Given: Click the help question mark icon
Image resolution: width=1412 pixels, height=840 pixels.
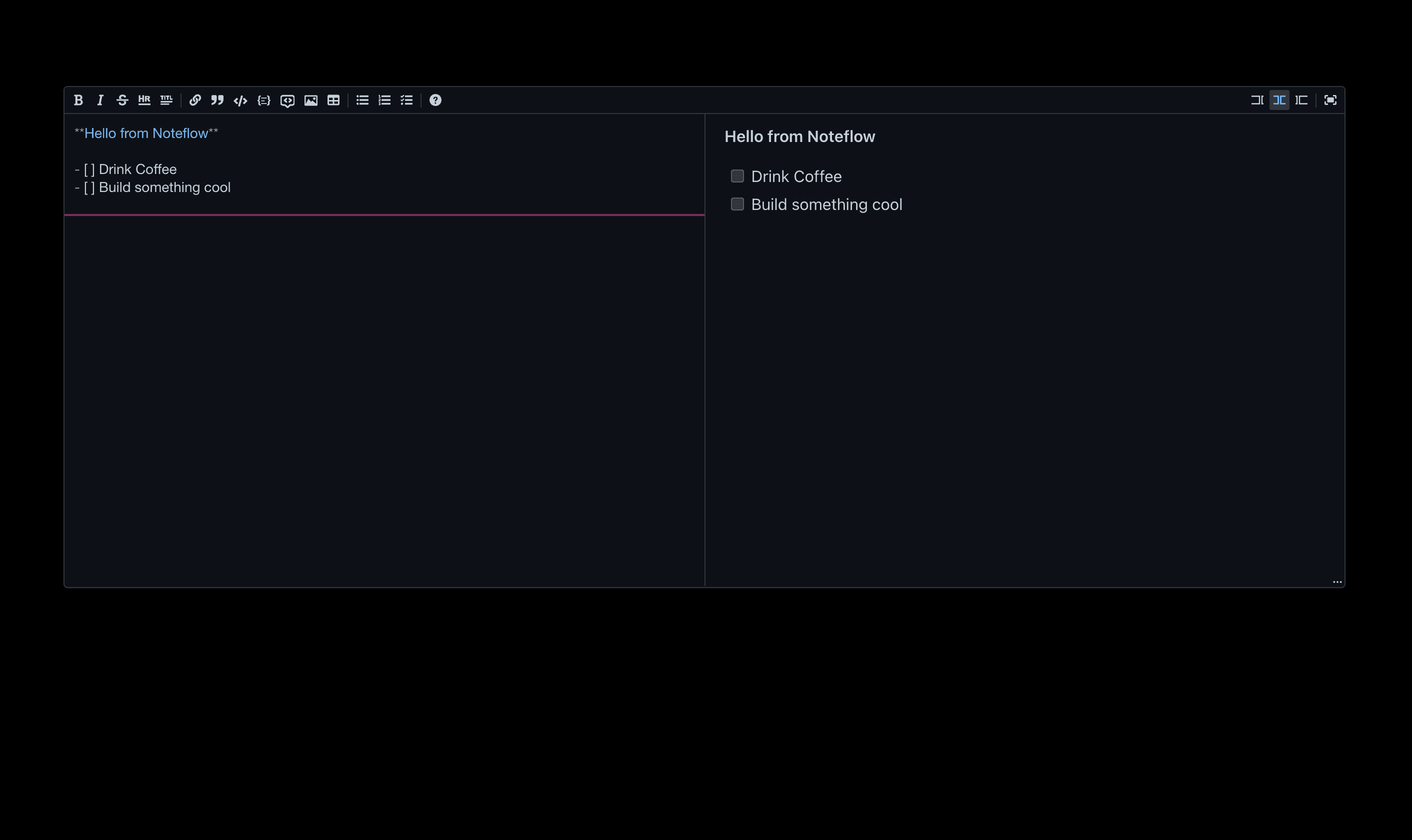Looking at the screenshot, I should tap(435, 100).
